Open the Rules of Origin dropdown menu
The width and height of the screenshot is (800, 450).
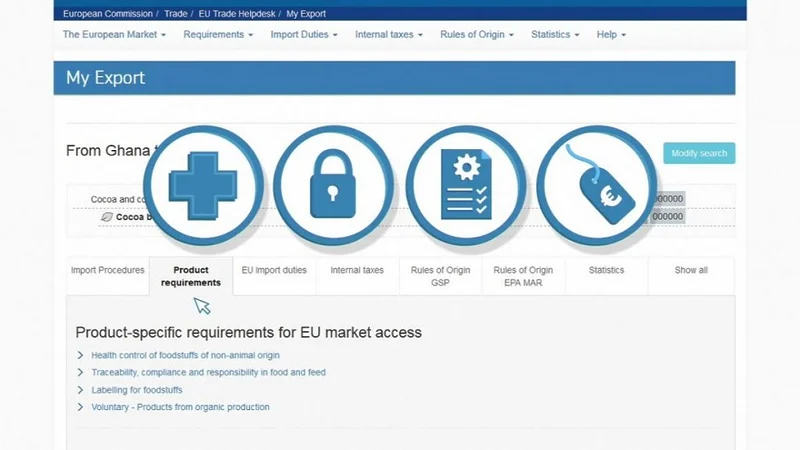[477, 35]
